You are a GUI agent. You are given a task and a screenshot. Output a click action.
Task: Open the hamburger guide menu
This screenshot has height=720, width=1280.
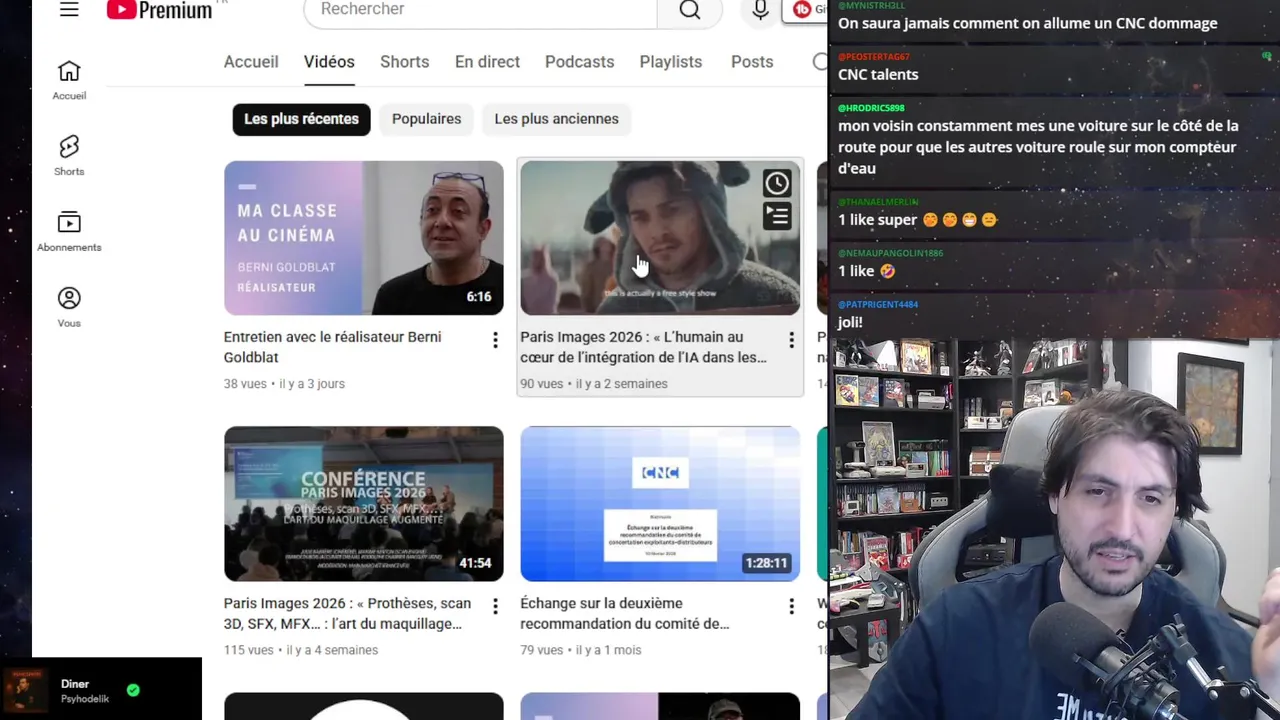pyautogui.click(x=69, y=9)
